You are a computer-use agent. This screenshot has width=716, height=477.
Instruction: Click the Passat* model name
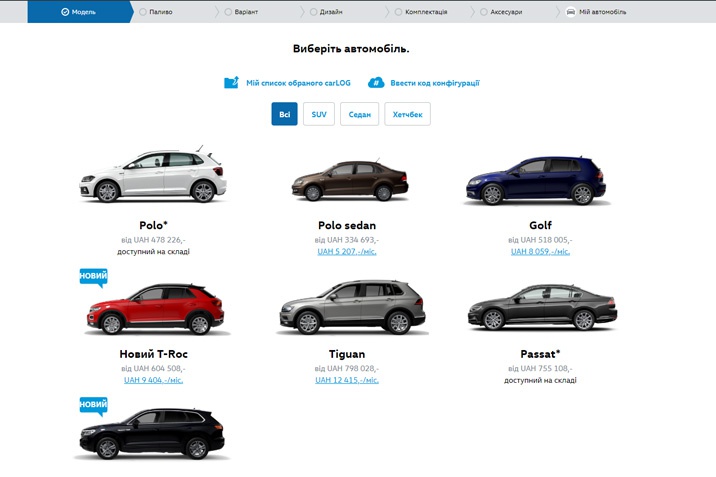tap(540, 354)
